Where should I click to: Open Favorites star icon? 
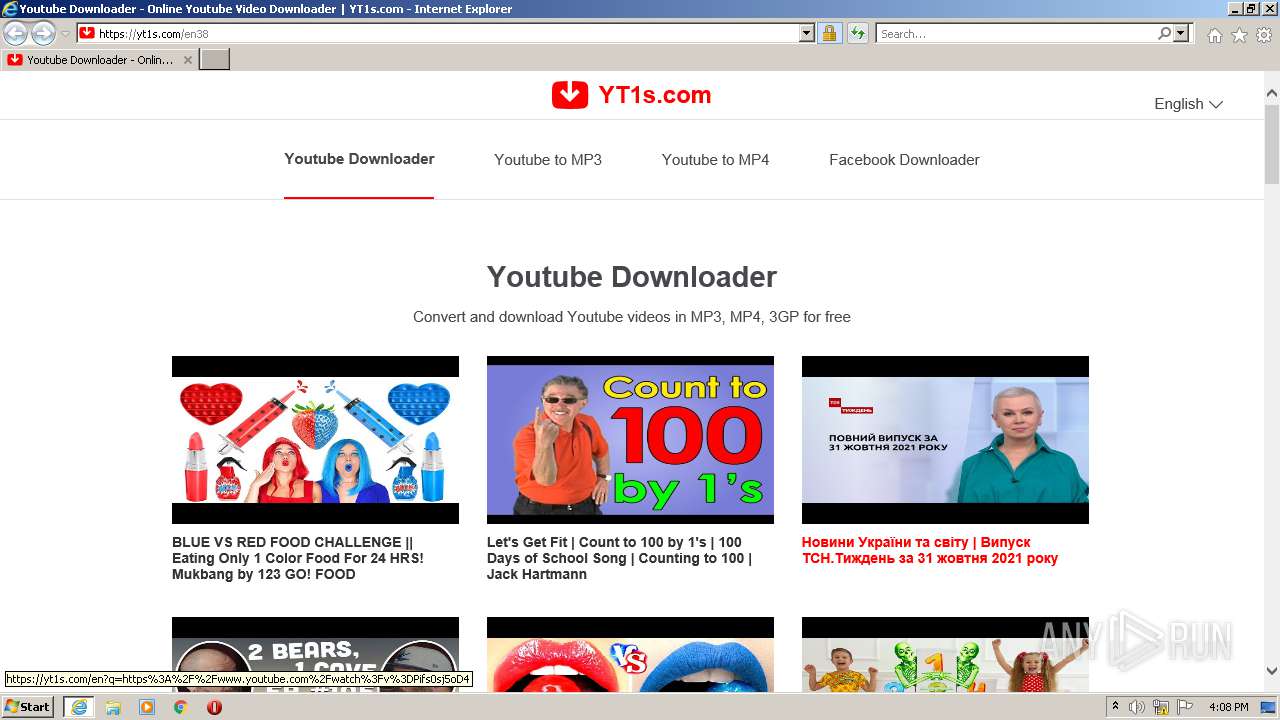(x=1239, y=35)
